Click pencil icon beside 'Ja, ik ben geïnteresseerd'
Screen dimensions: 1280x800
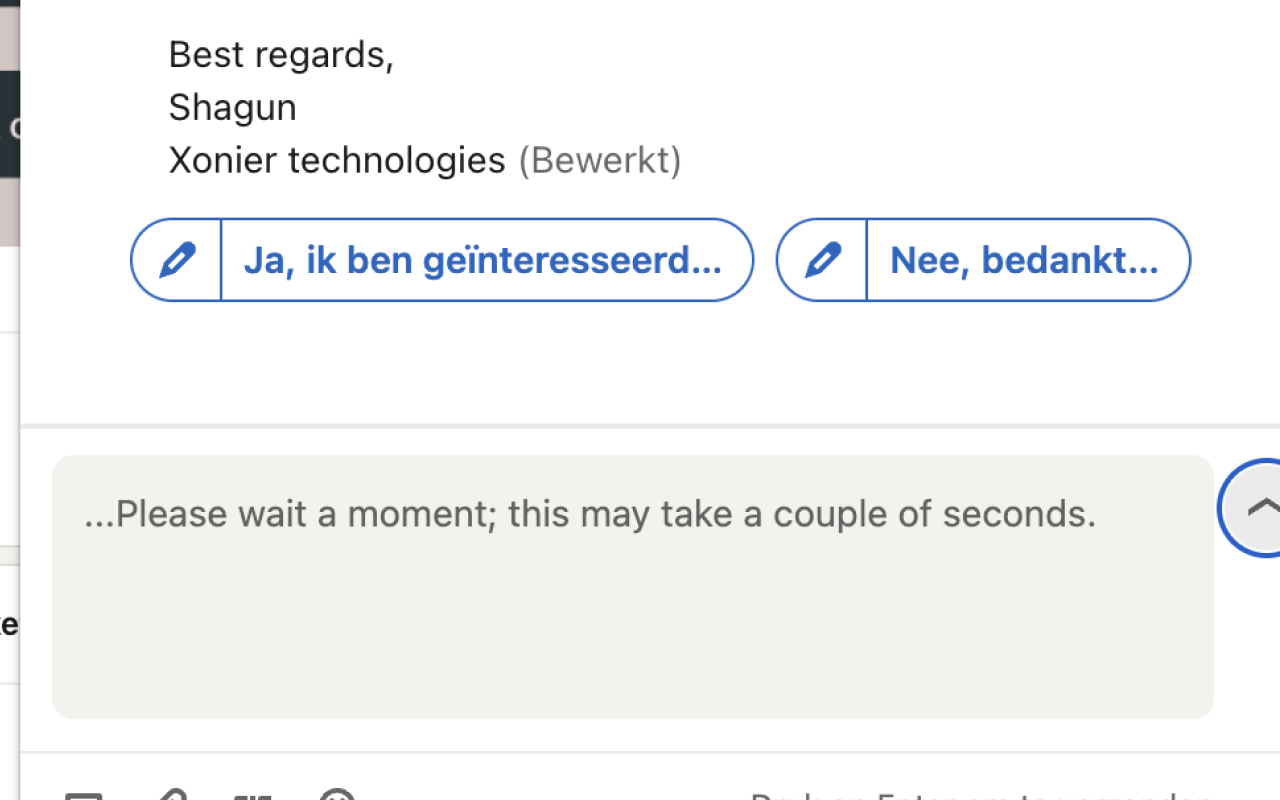point(177,260)
